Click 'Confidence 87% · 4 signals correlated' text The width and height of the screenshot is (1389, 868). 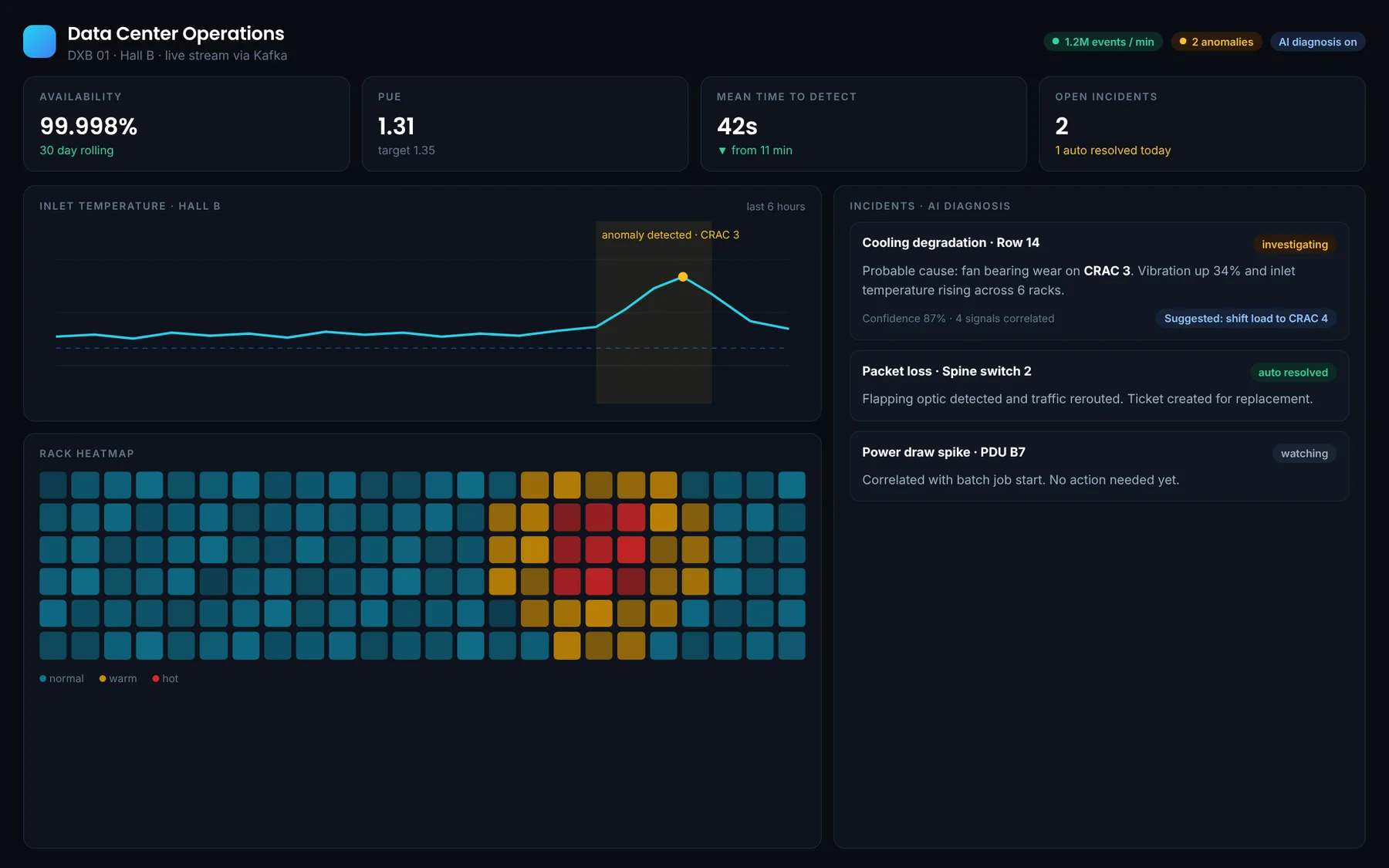pos(958,319)
